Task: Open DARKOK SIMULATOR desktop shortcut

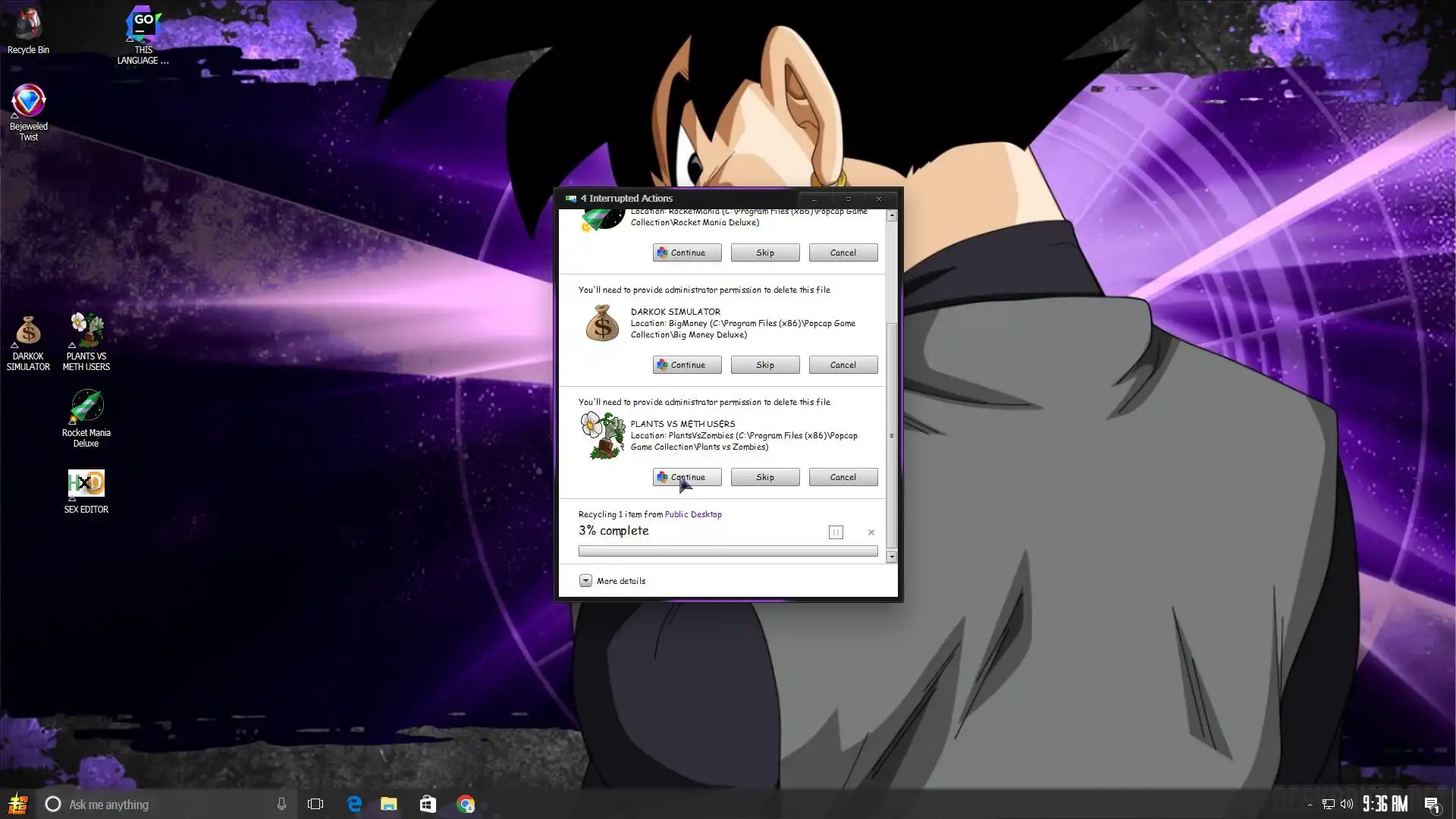Action: point(28,333)
